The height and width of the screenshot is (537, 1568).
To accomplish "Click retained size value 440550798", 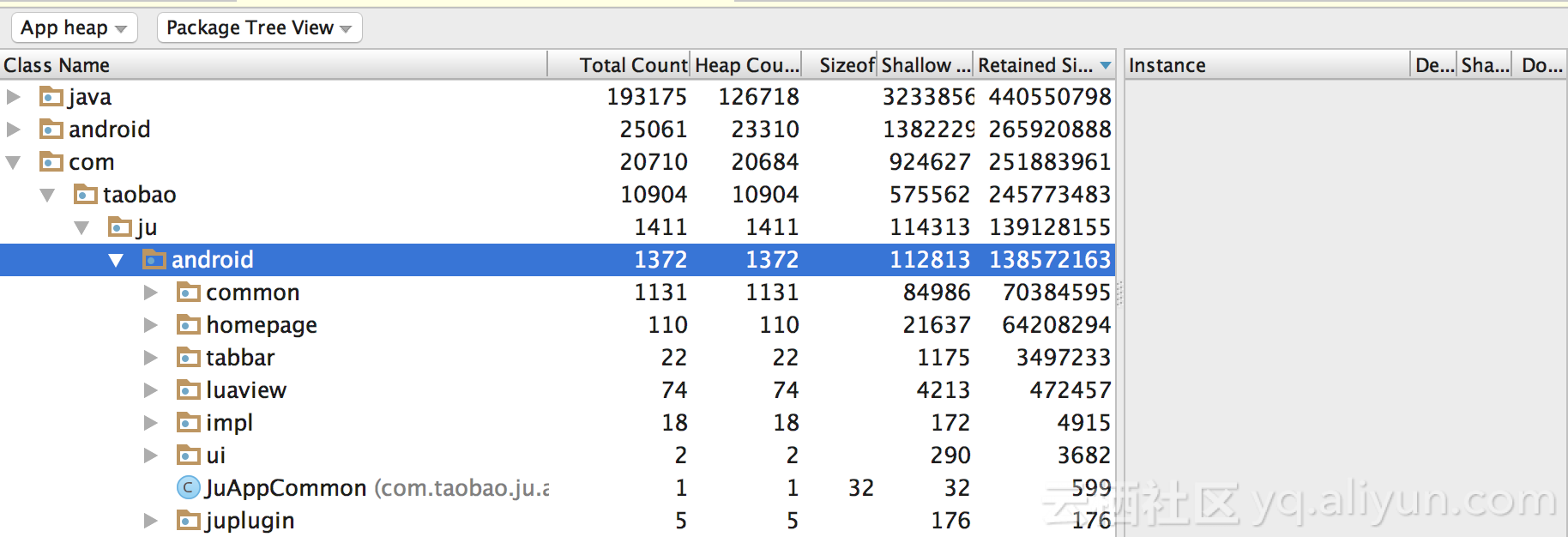I will tap(1050, 97).
